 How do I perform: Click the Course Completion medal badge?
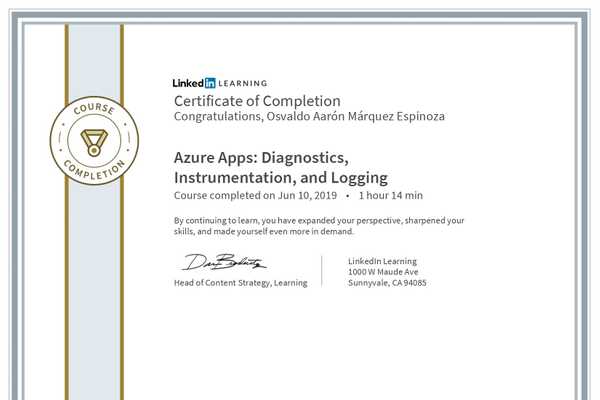94,140
